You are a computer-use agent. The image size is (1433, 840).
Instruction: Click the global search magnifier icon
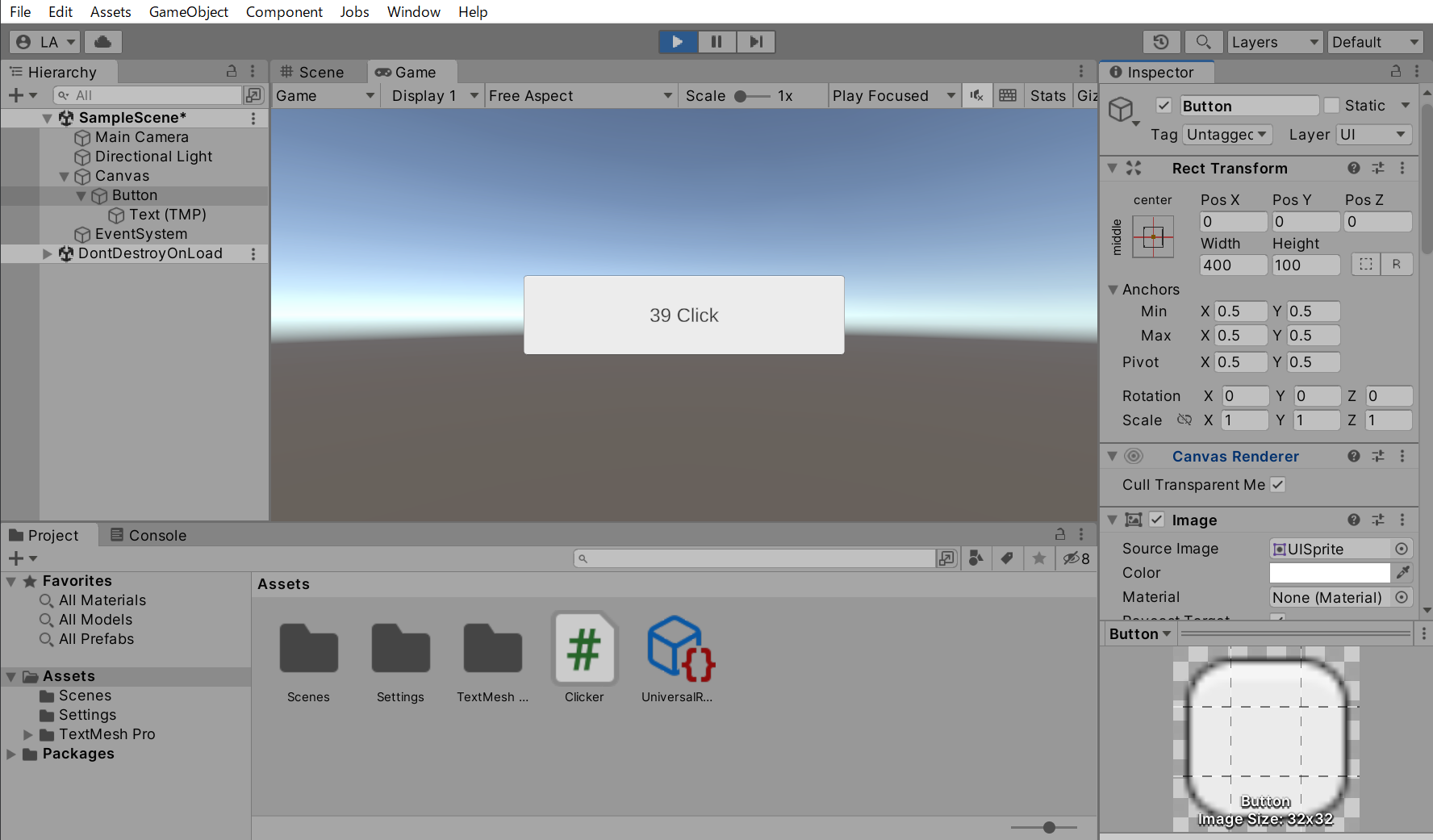(1202, 42)
